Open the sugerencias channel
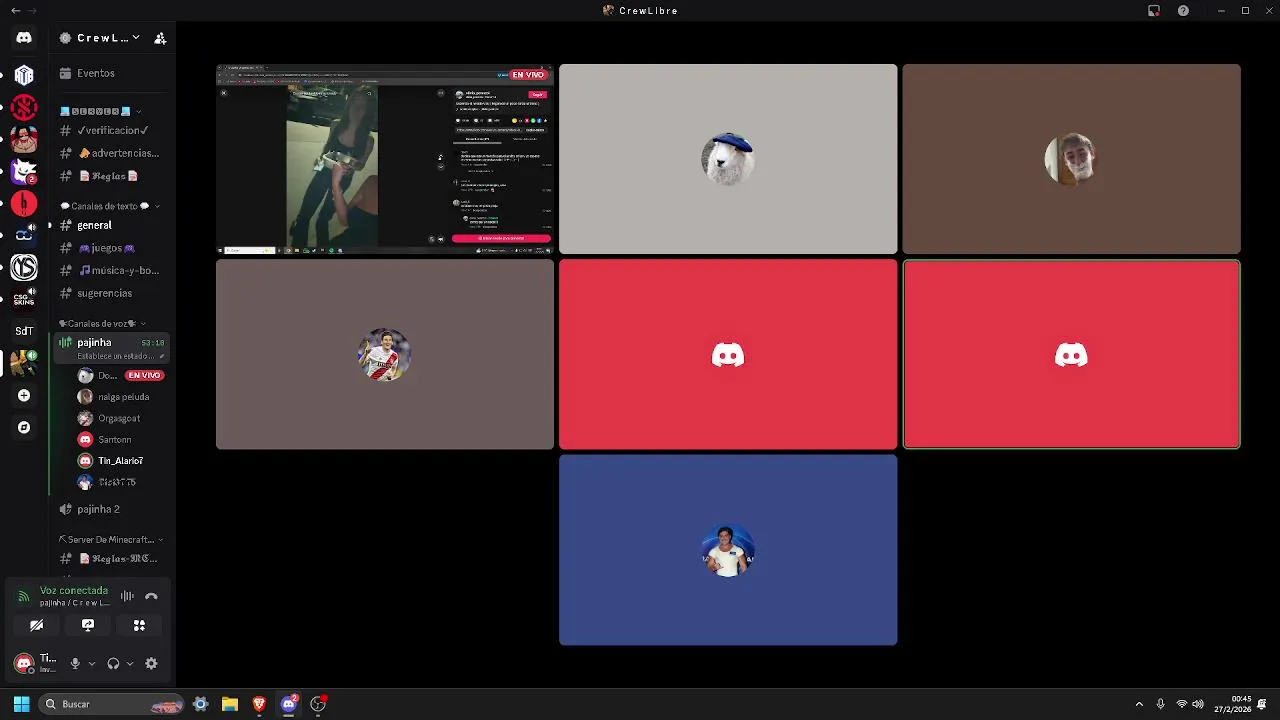 coord(112,293)
